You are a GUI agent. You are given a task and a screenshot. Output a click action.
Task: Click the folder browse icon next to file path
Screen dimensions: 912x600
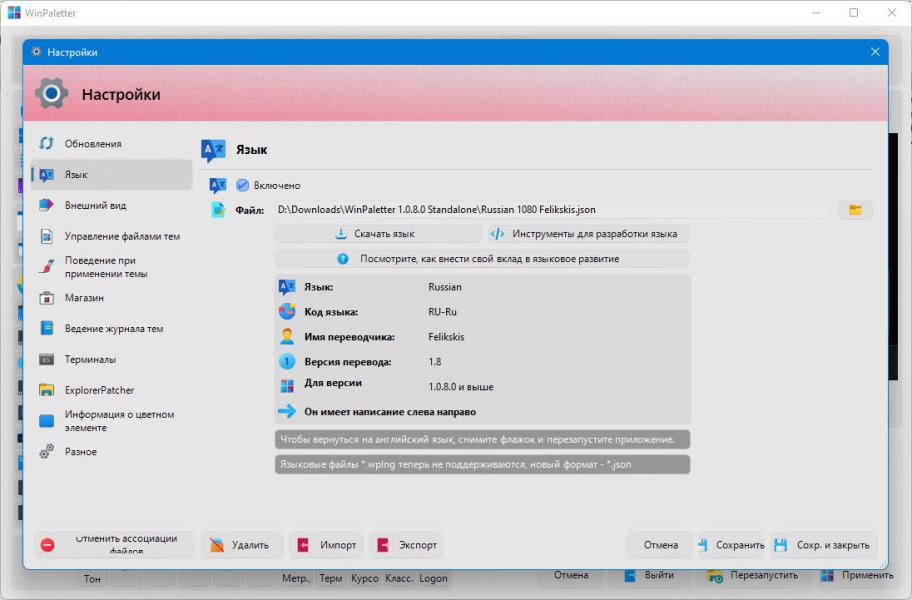pos(855,210)
